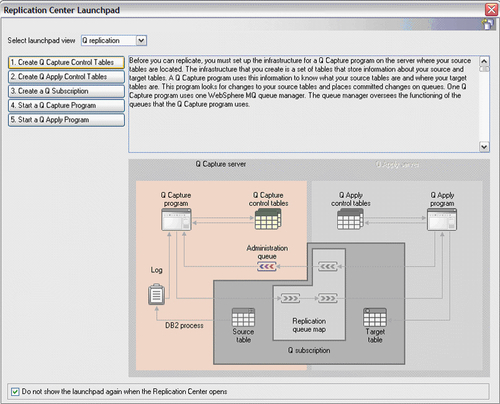Click the Log clipboard icon
This screenshot has height=404, width=500.
[x=156, y=294]
